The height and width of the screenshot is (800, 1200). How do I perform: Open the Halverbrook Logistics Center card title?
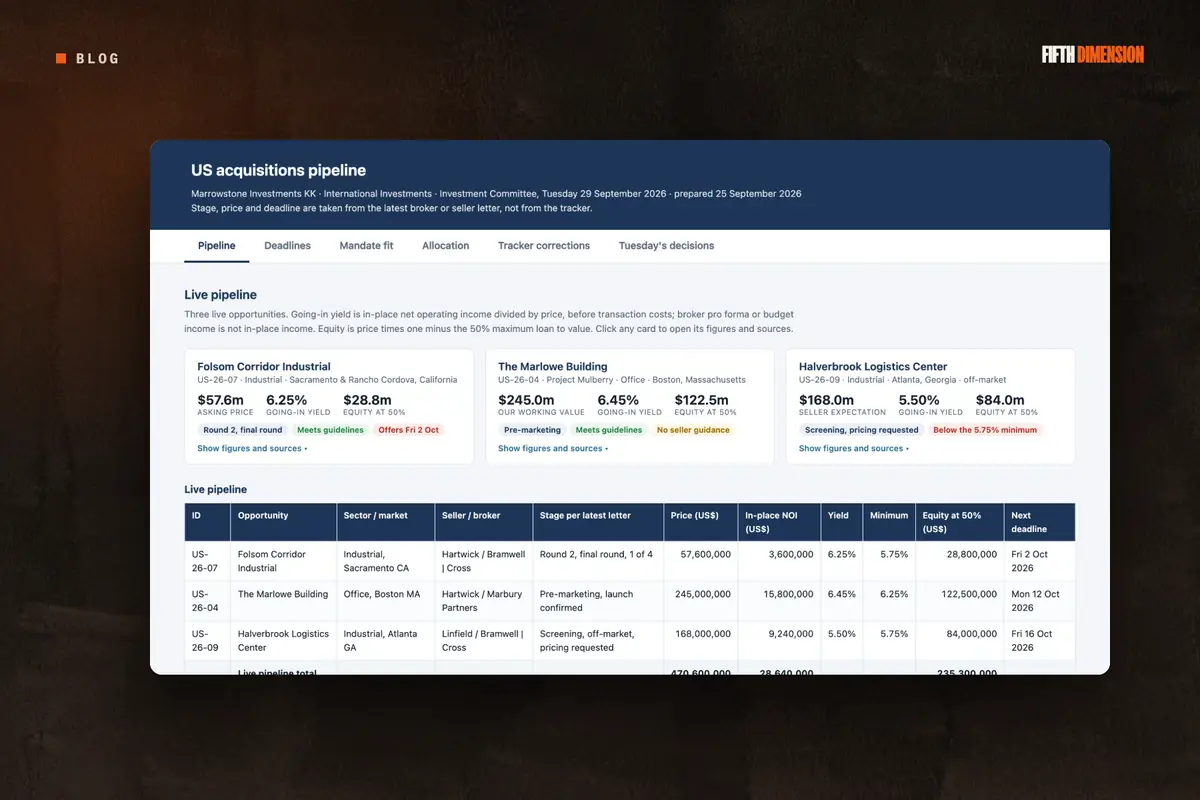pos(873,367)
